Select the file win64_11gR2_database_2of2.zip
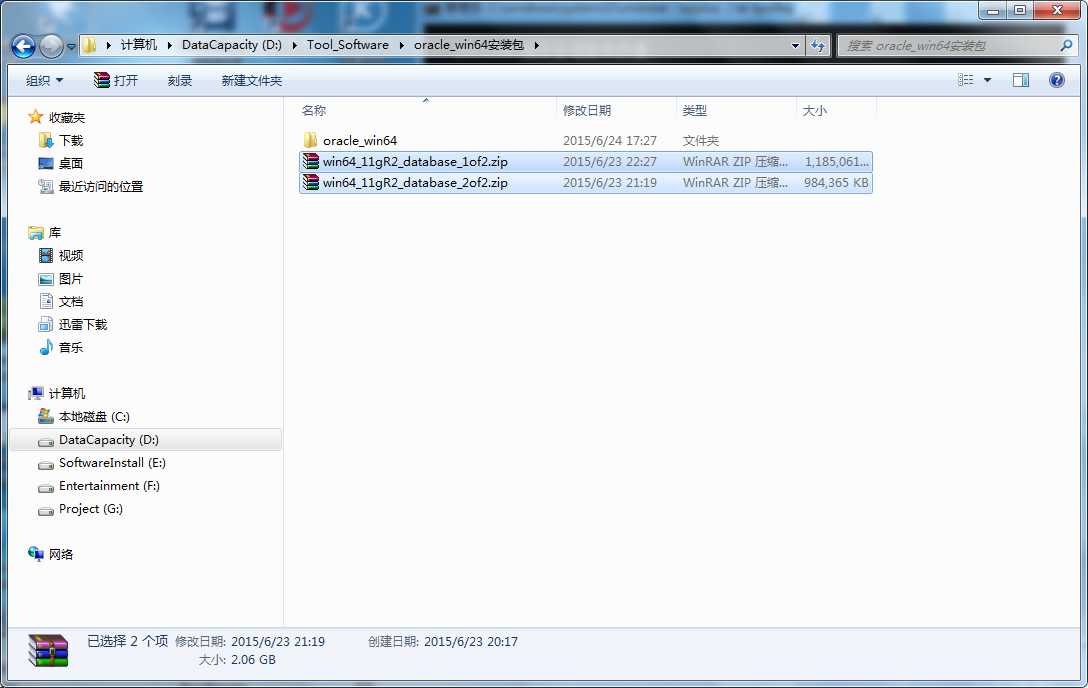Viewport: 1088px width, 688px height. pyautogui.click(x=415, y=182)
